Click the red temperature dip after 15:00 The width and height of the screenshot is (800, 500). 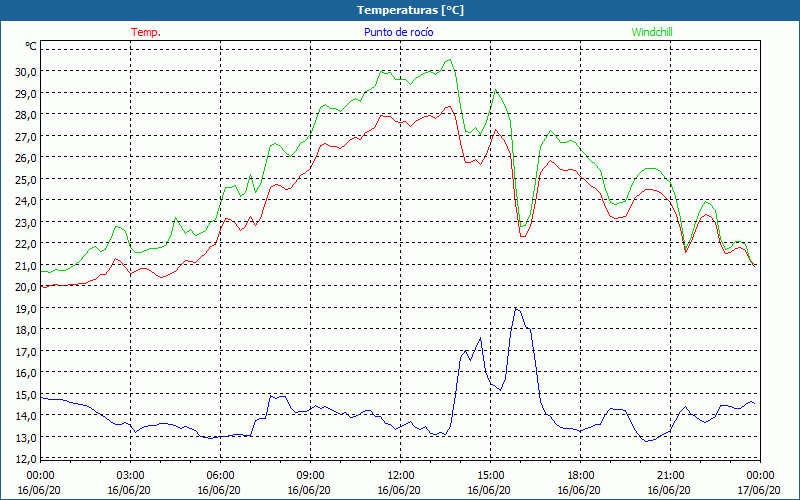coord(522,236)
